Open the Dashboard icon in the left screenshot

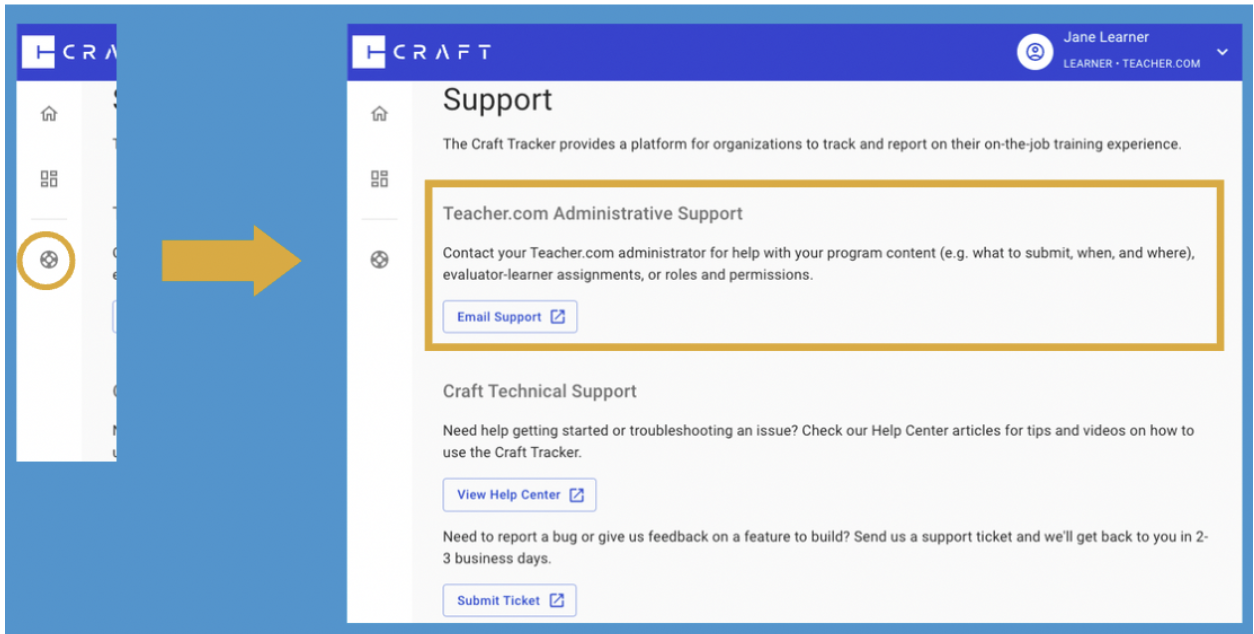tap(48, 179)
